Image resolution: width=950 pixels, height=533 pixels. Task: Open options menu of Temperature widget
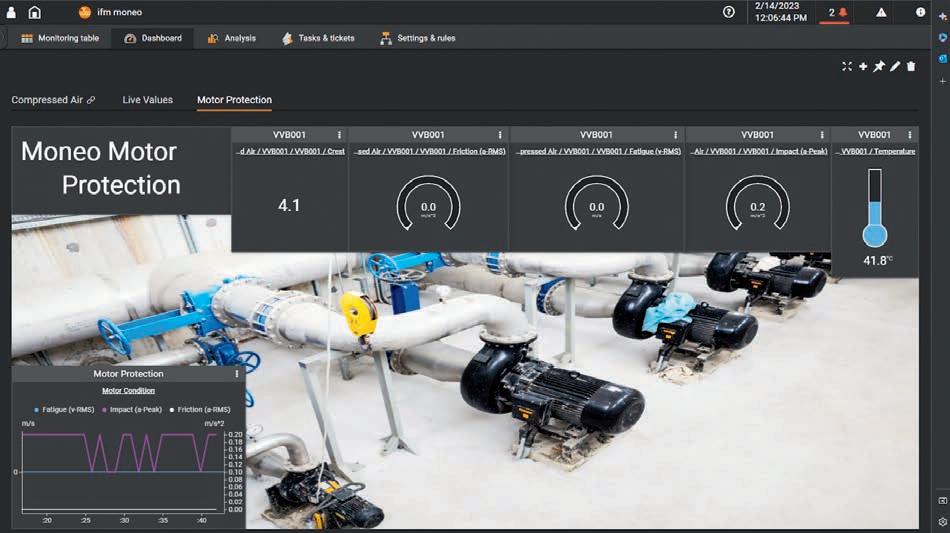[x=909, y=135]
